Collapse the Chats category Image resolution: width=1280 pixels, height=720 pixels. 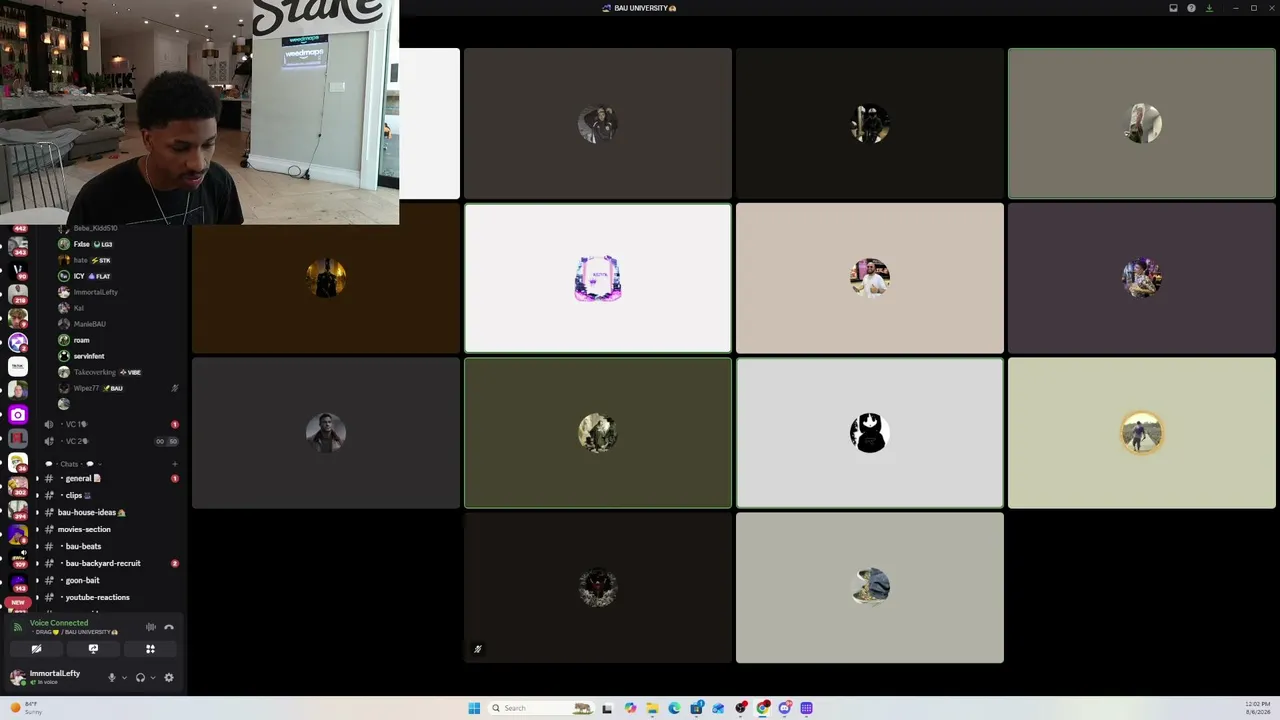coord(75,464)
